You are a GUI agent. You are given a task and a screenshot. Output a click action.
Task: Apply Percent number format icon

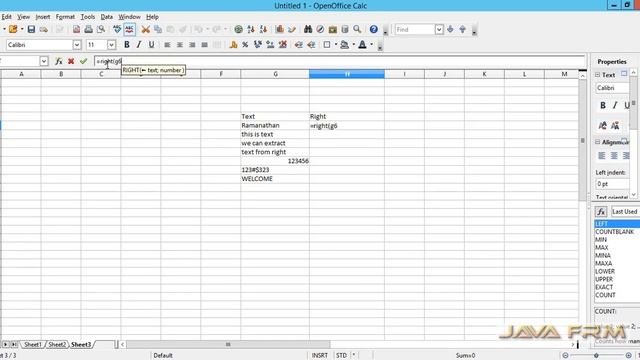tap(245, 45)
